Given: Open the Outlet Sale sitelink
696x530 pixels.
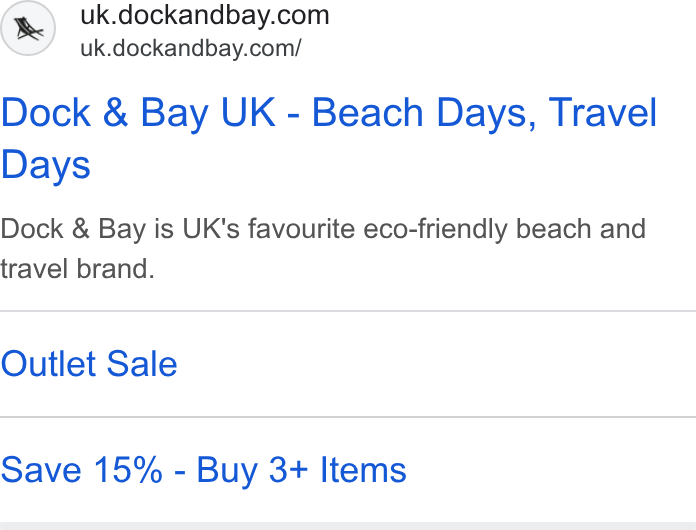Looking at the screenshot, I should 89,364.
